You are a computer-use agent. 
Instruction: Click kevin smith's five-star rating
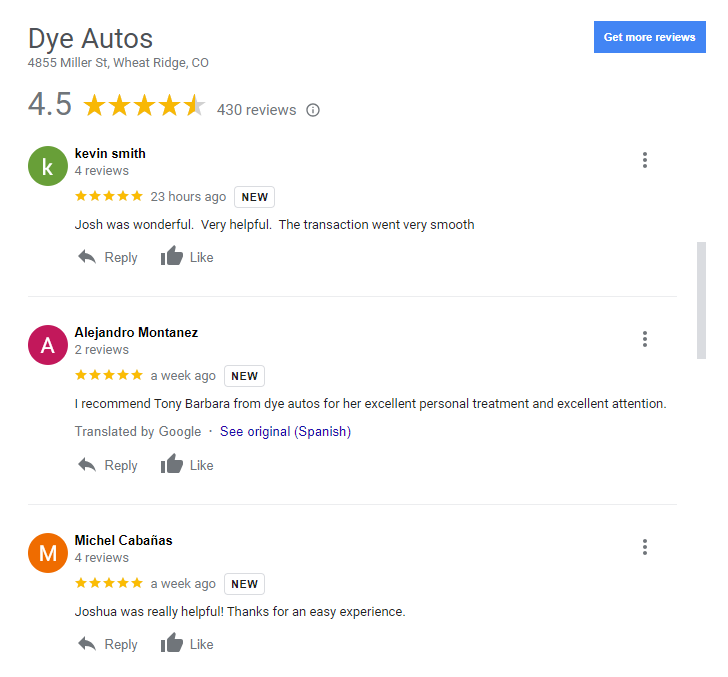[109, 196]
